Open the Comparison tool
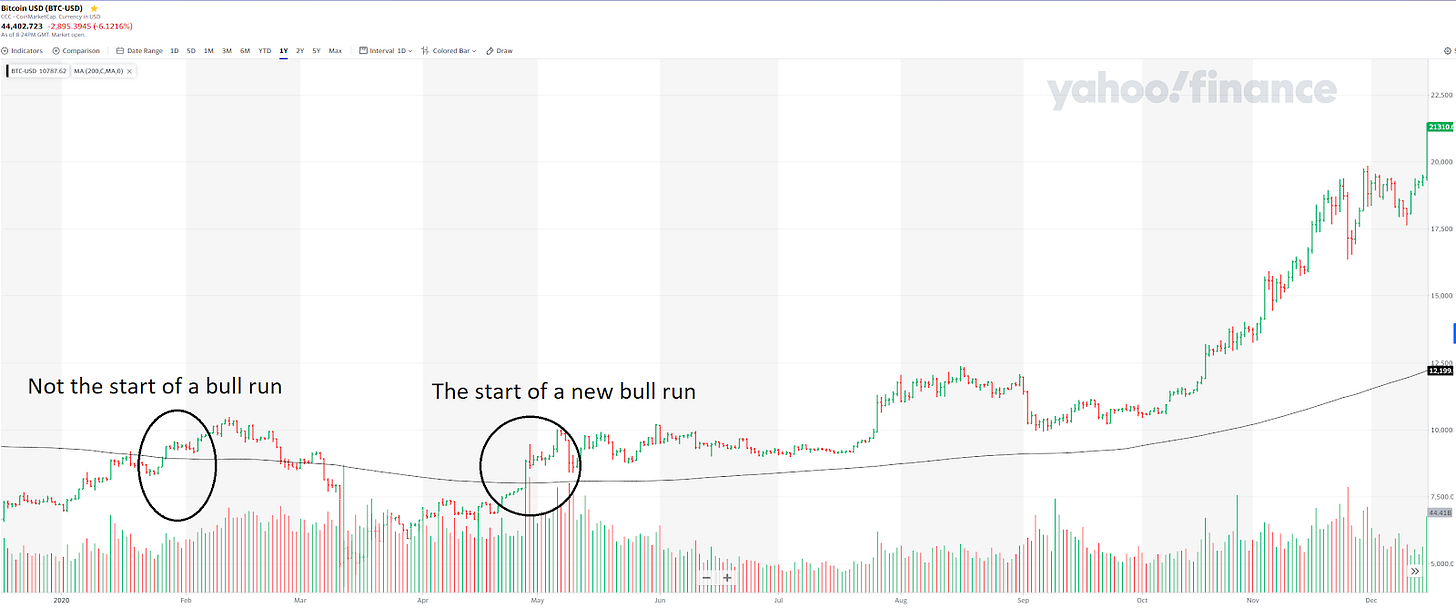This screenshot has width=1456, height=610. 78,50
